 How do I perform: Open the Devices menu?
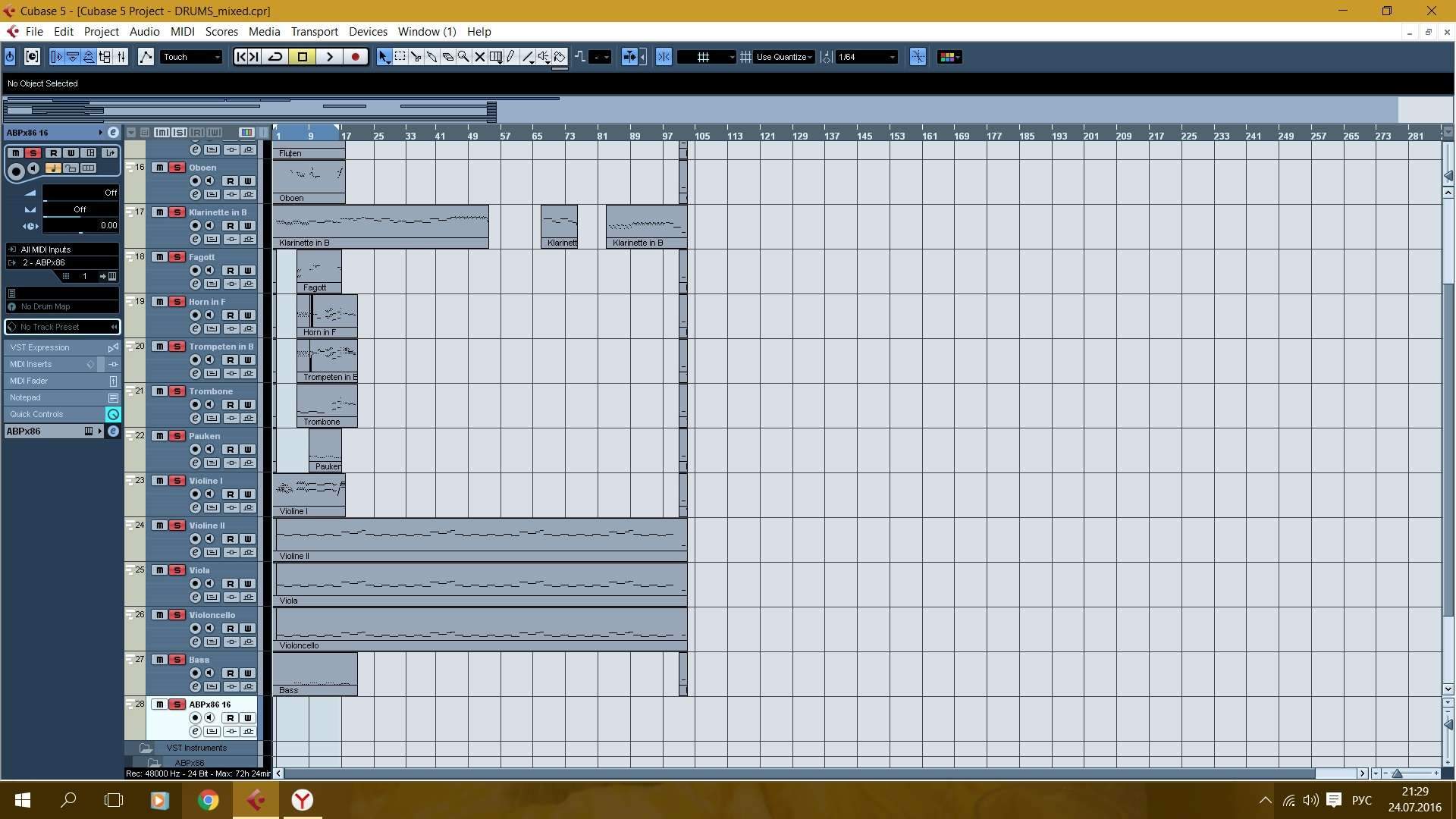[368, 32]
